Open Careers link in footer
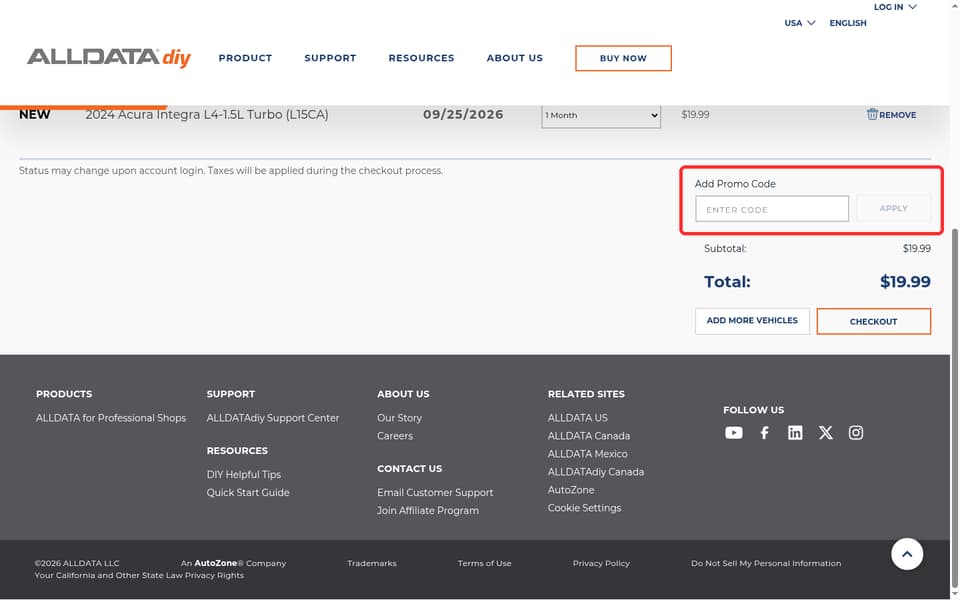The image size is (960, 600). pos(395,436)
